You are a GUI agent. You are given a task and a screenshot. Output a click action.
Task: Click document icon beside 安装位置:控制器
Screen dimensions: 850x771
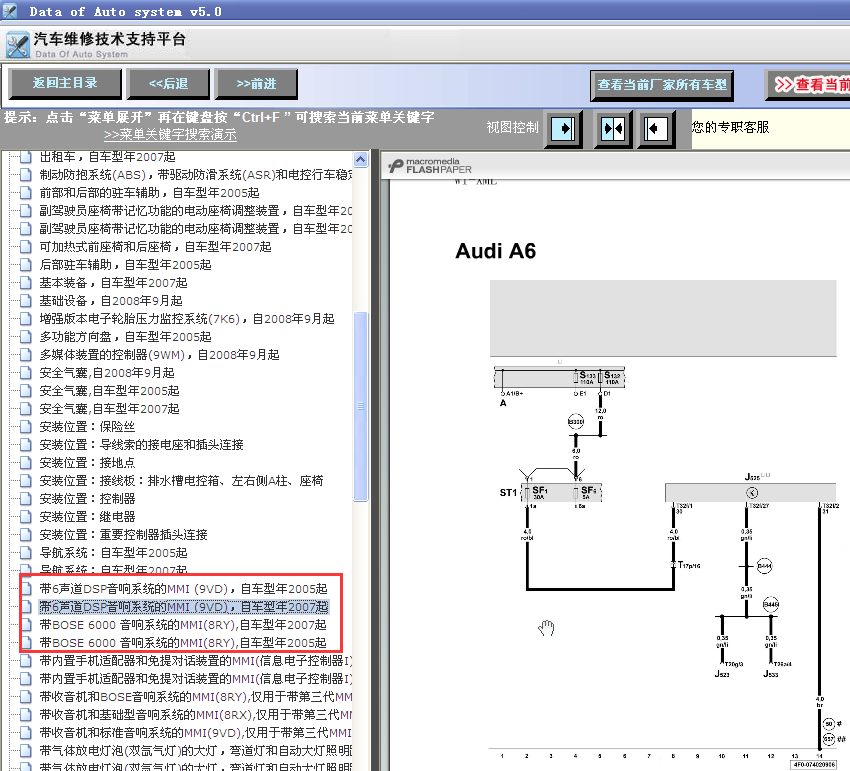pyautogui.click(x=25, y=498)
